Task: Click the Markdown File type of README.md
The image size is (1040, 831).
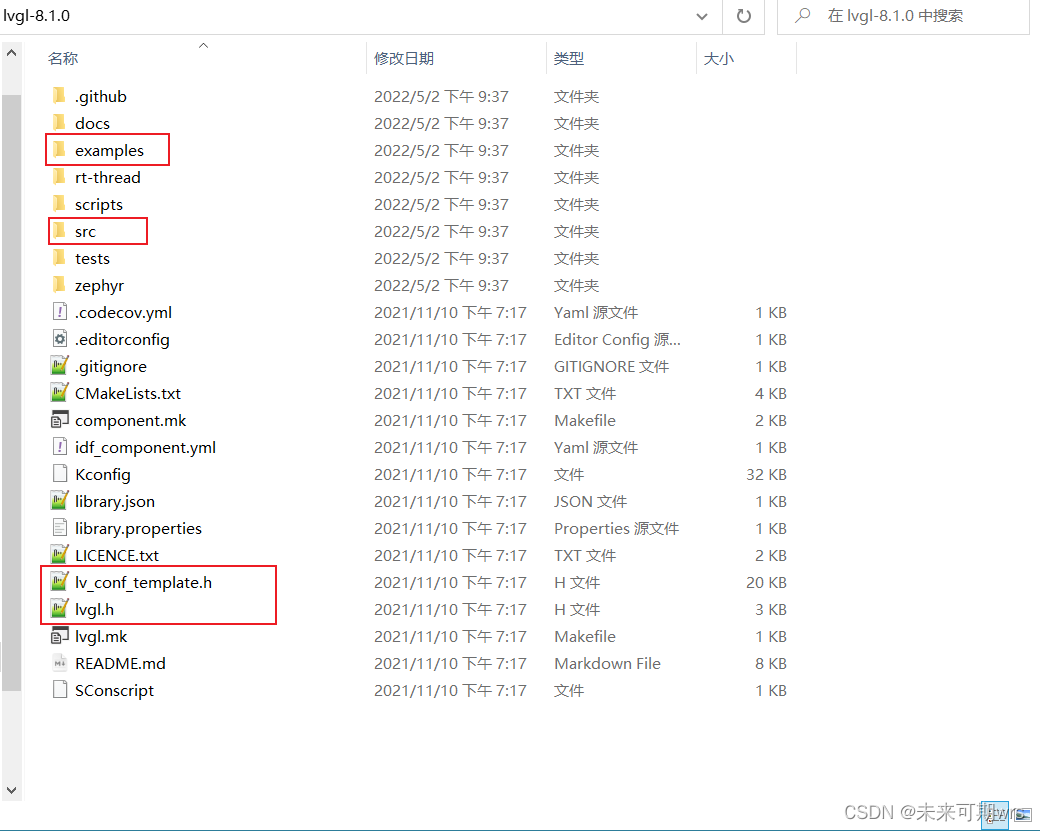Action: [x=608, y=663]
